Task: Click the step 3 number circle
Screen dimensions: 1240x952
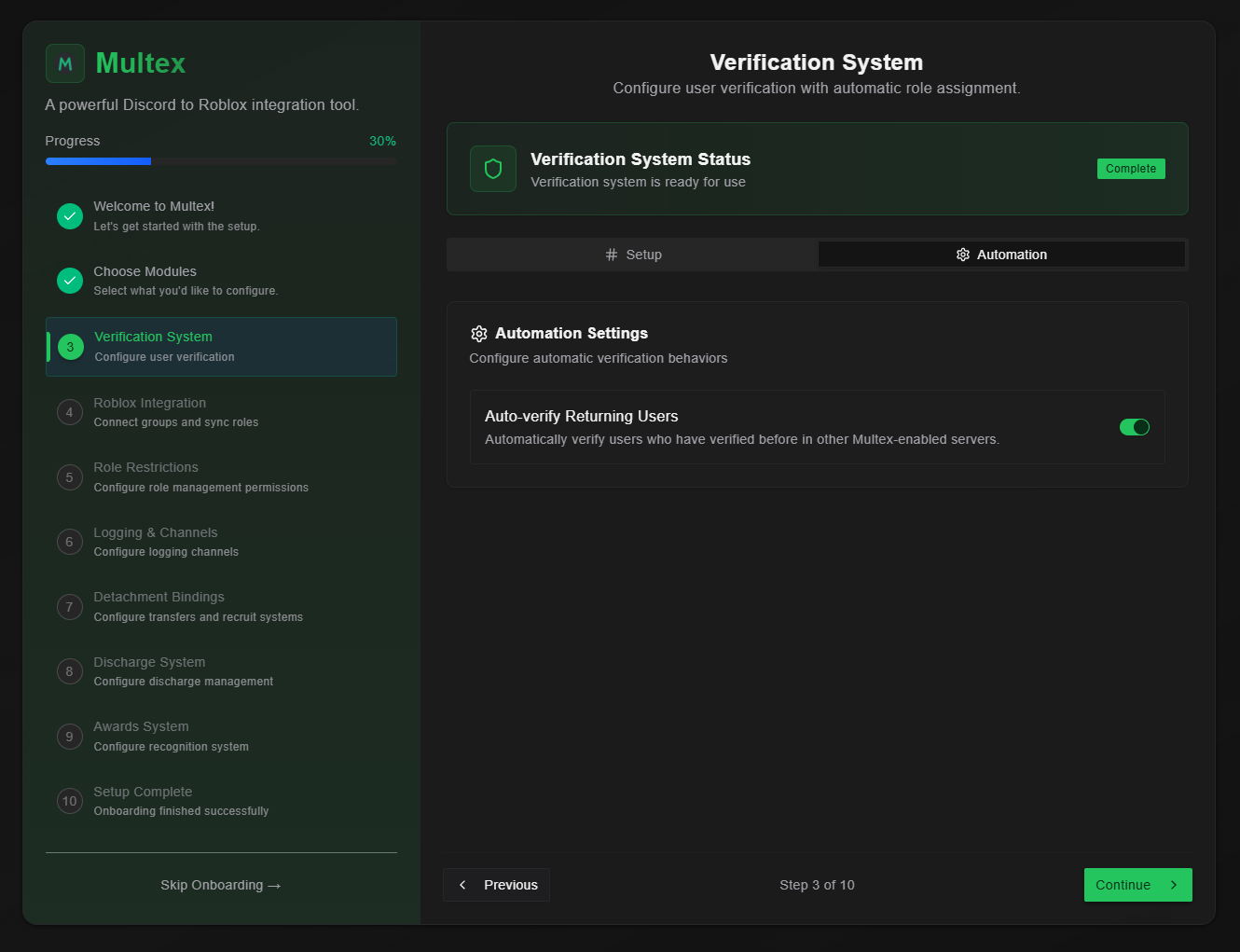Action: pyautogui.click(x=71, y=347)
